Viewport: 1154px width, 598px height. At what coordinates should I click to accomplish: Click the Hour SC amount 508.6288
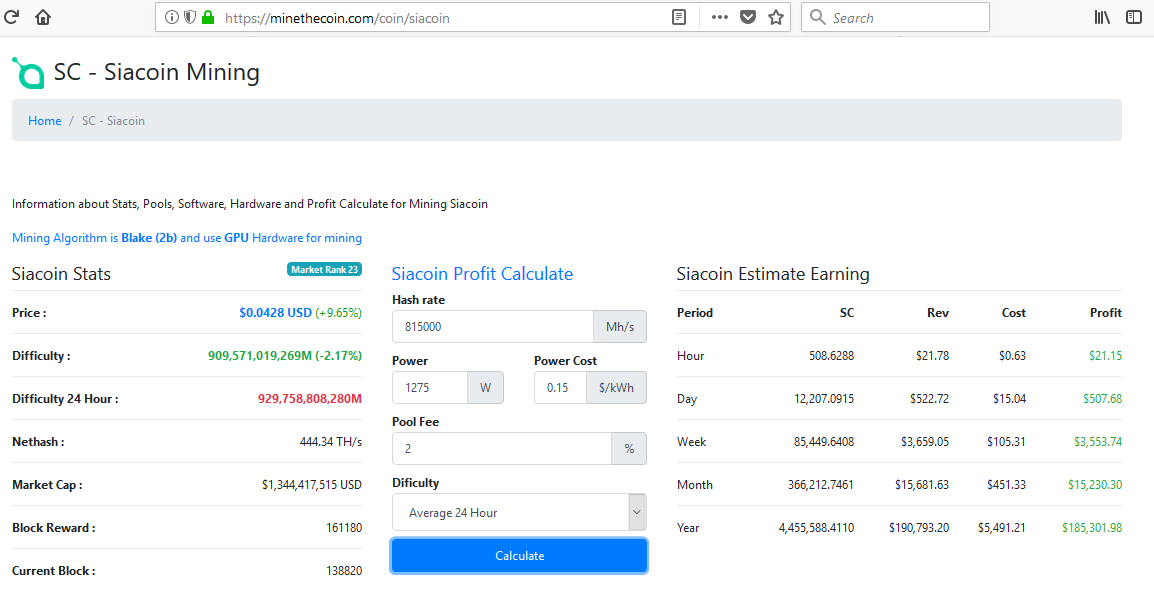pos(832,355)
